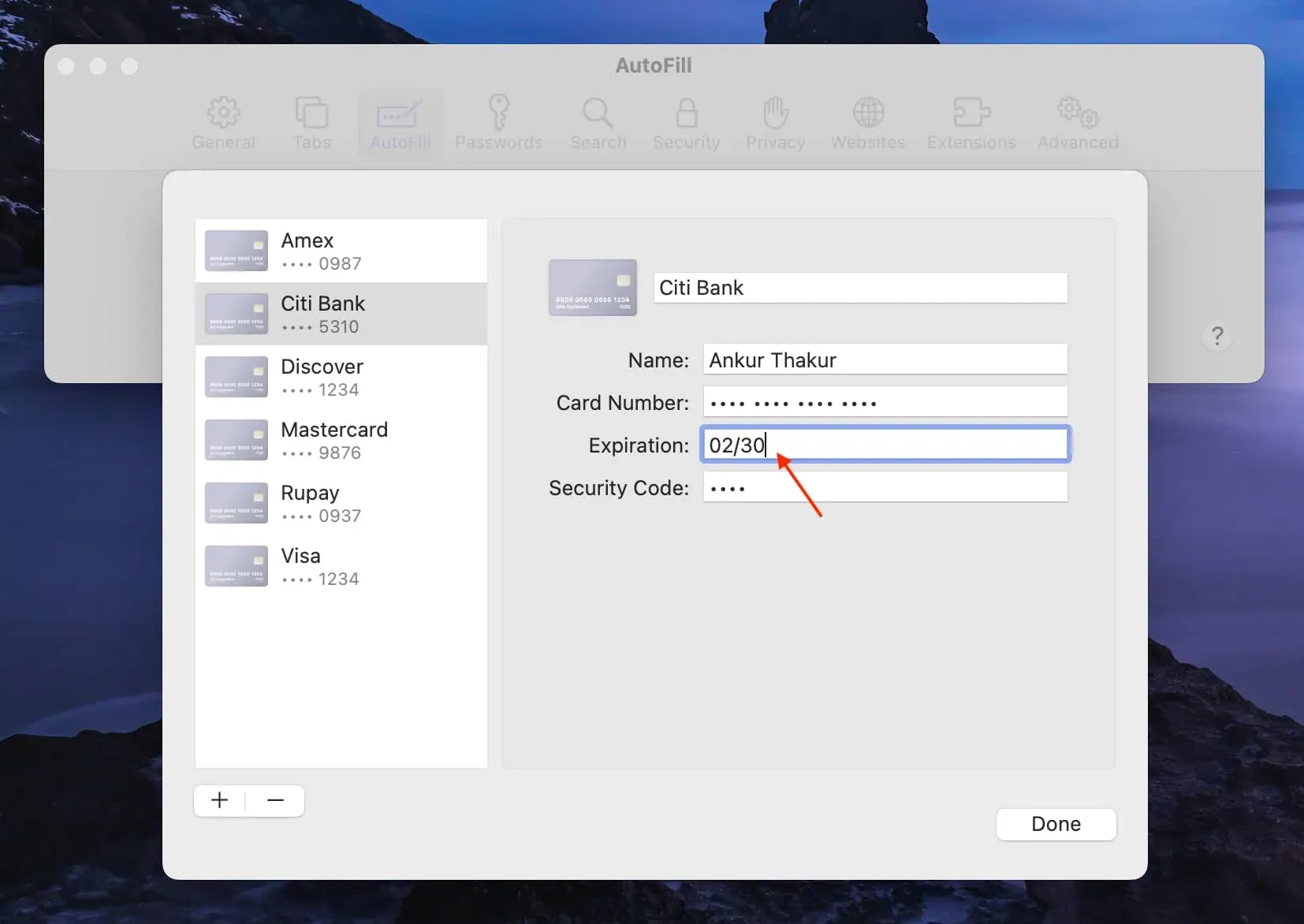Select the AutoFill toolbar tab
The image size is (1304, 924).
[401, 123]
